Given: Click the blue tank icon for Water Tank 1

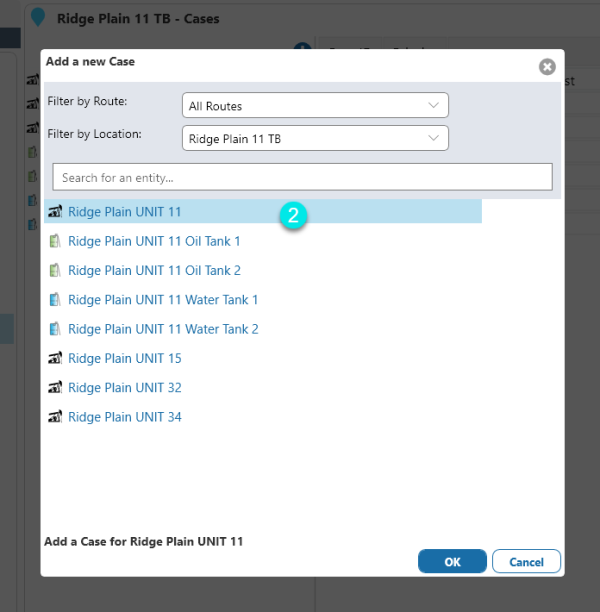Looking at the screenshot, I should tap(55, 299).
